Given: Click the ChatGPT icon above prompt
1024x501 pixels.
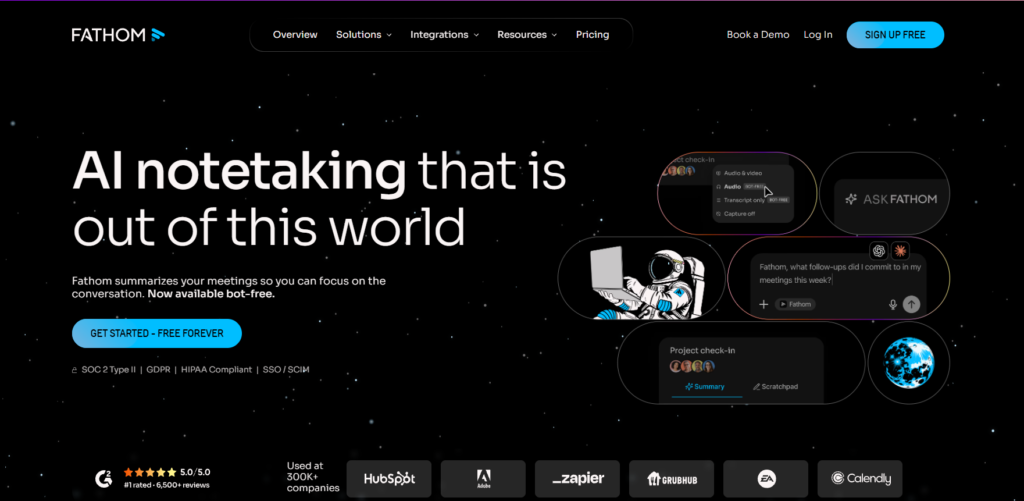Looking at the screenshot, I should (x=880, y=250).
